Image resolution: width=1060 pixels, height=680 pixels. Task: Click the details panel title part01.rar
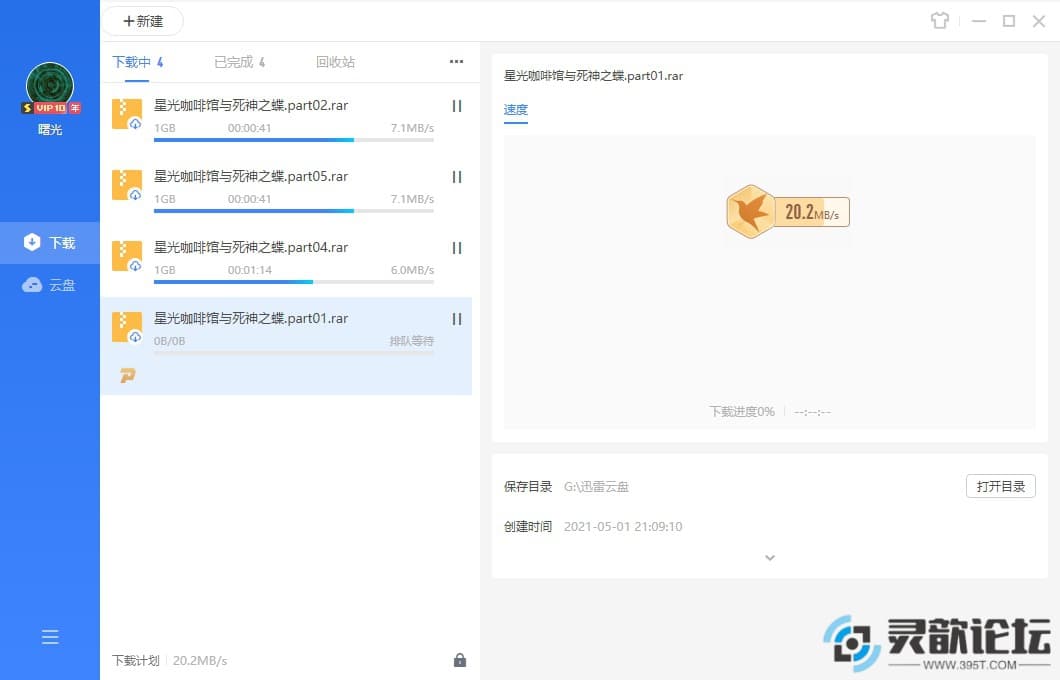(594, 76)
